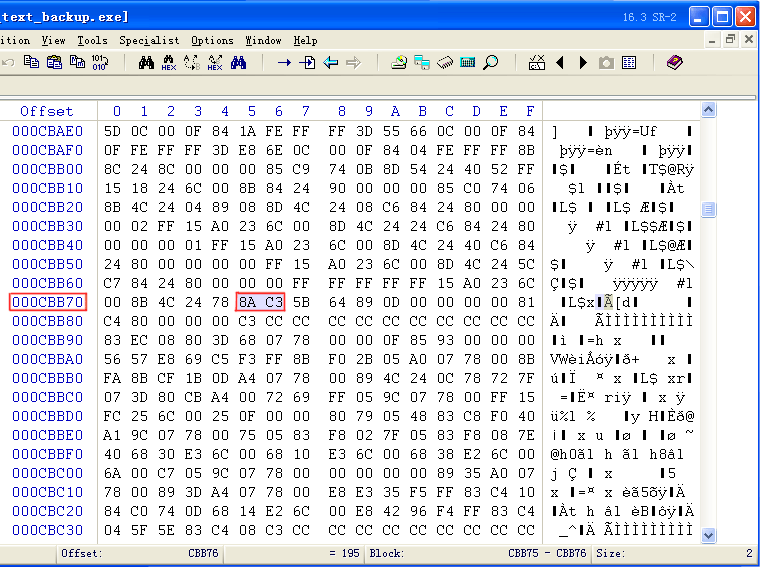Click byte 56 in row 000CBBA0

[x=112, y=359]
